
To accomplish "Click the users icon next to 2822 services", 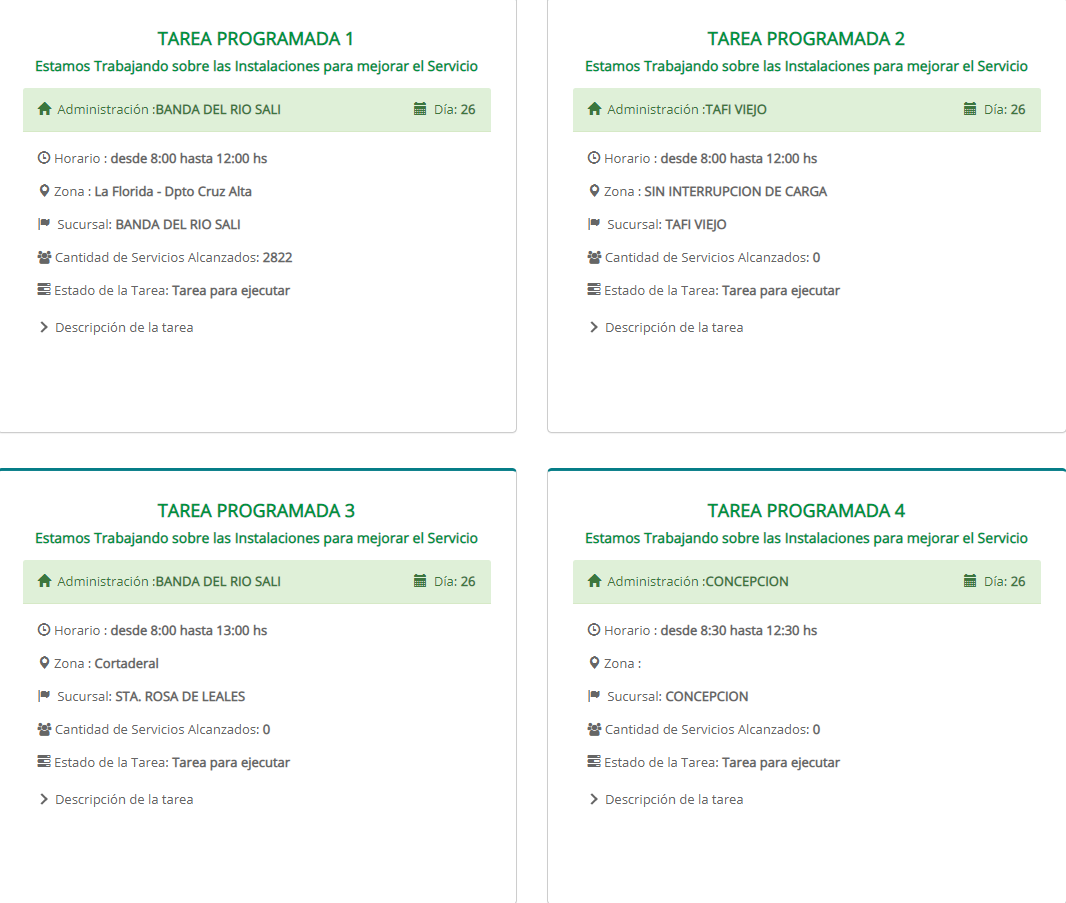I will click(44, 257).
